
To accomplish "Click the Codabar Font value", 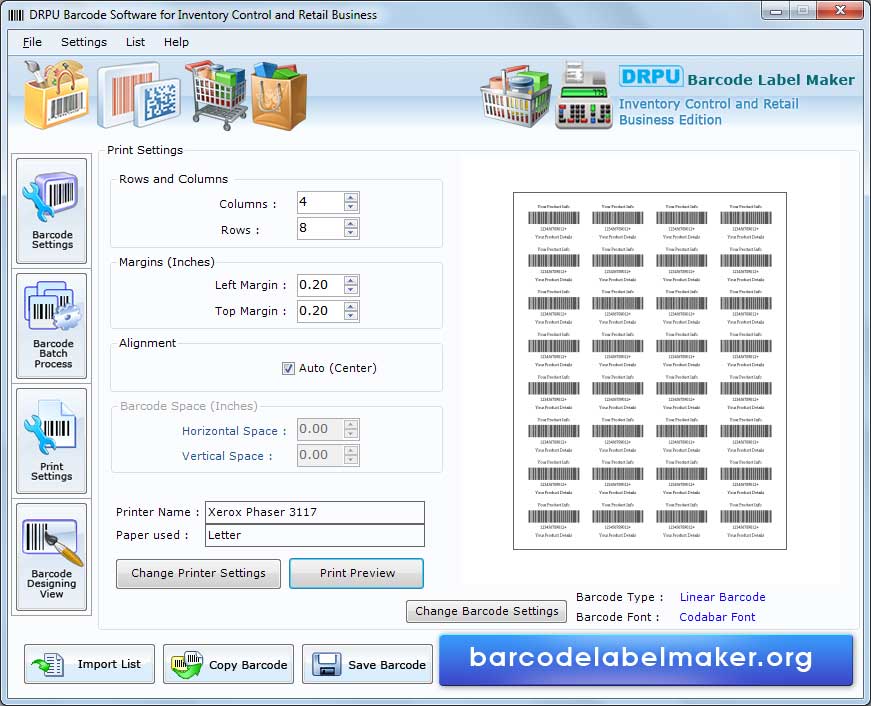I will click(717, 617).
